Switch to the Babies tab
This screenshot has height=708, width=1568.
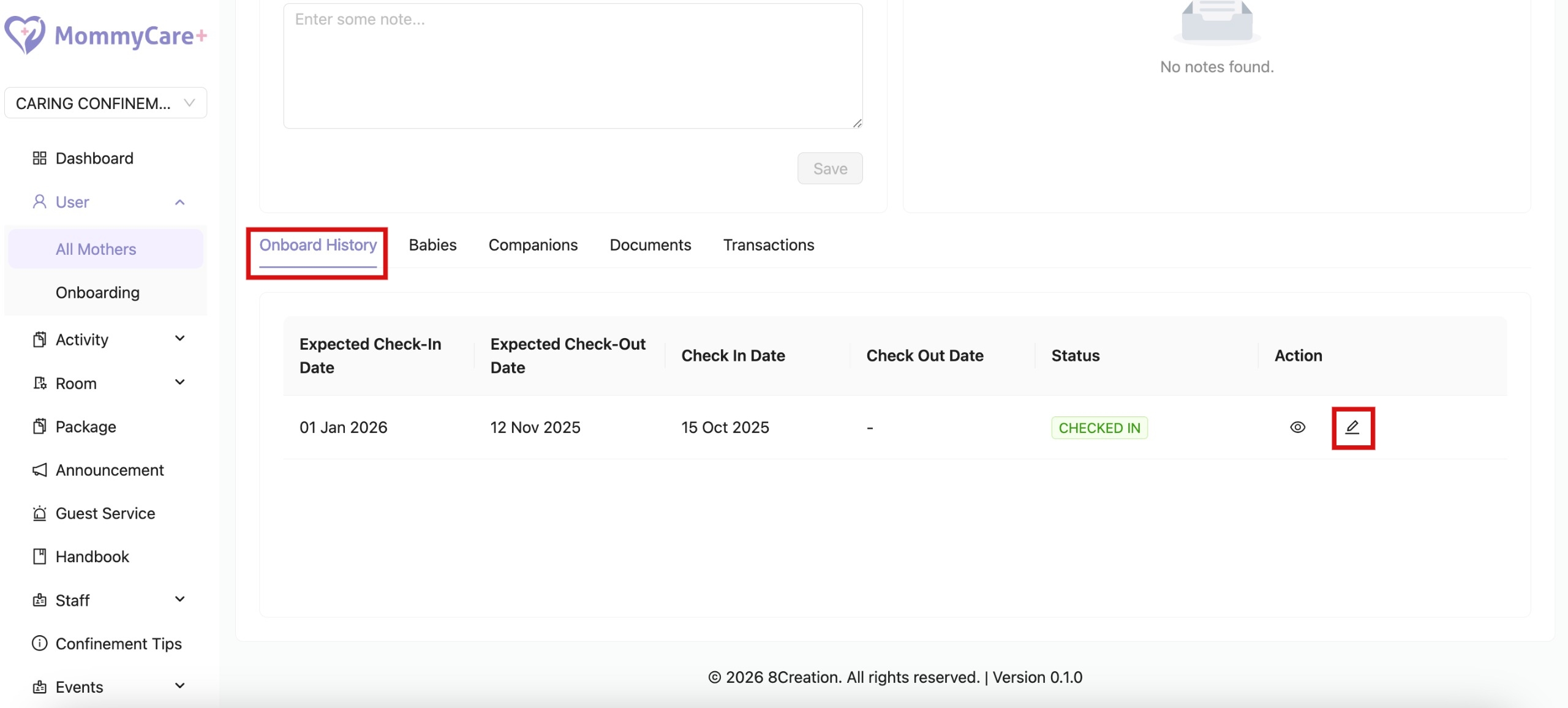pyautogui.click(x=432, y=245)
